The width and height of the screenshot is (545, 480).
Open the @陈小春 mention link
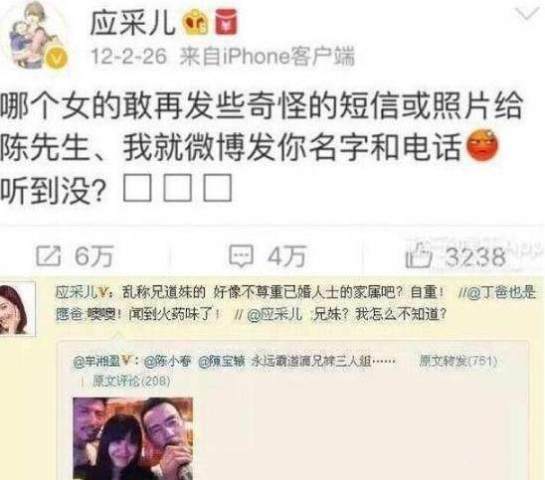pos(168,361)
